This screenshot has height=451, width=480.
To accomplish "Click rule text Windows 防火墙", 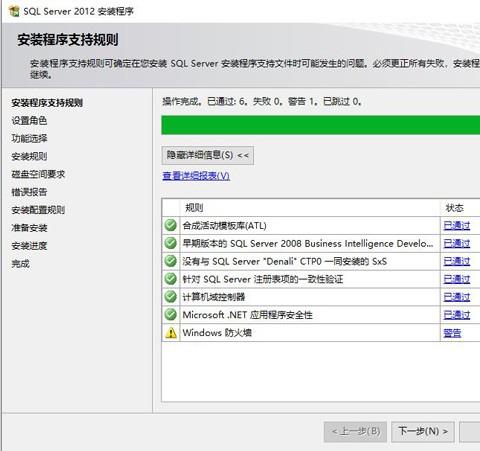I will [x=217, y=333].
